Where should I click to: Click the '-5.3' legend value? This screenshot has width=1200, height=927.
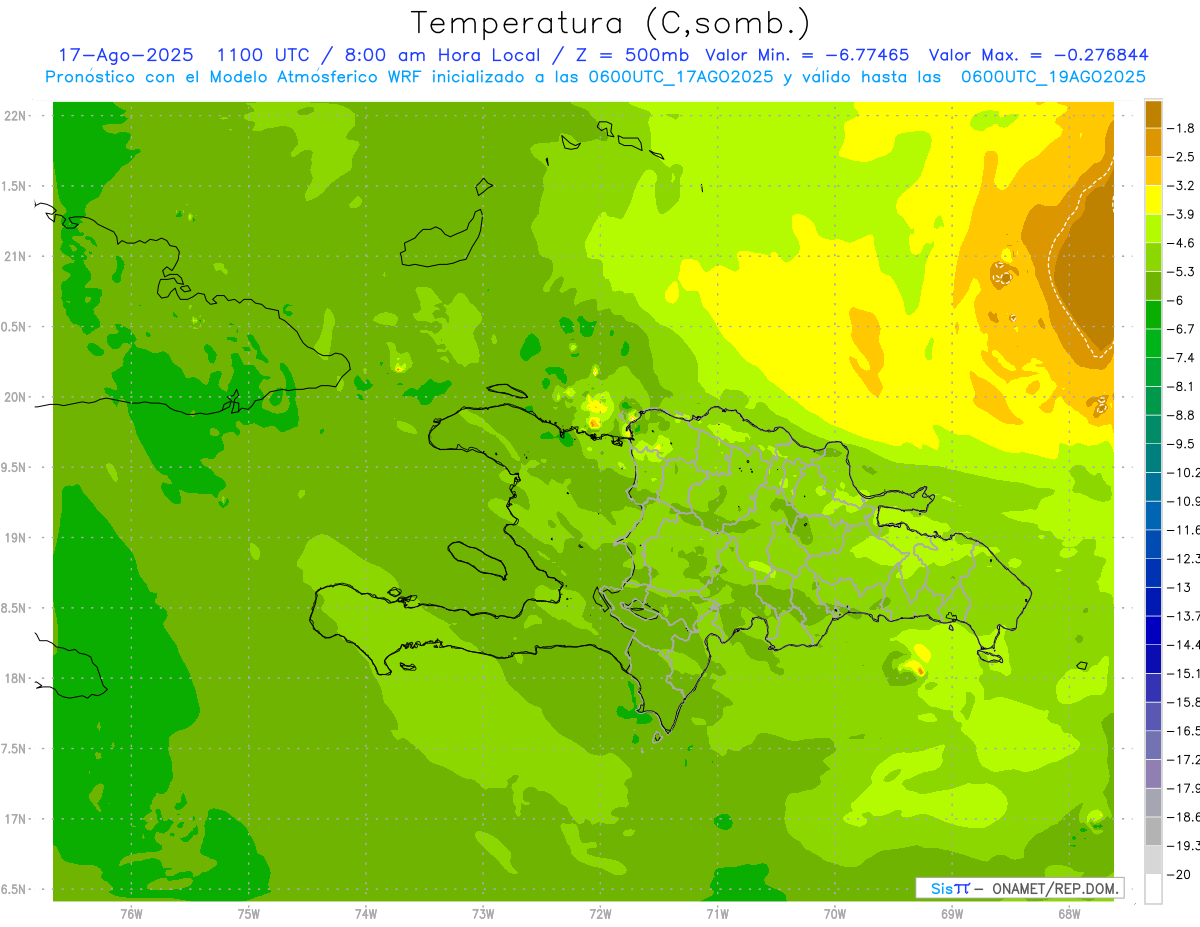(1182, 271)
